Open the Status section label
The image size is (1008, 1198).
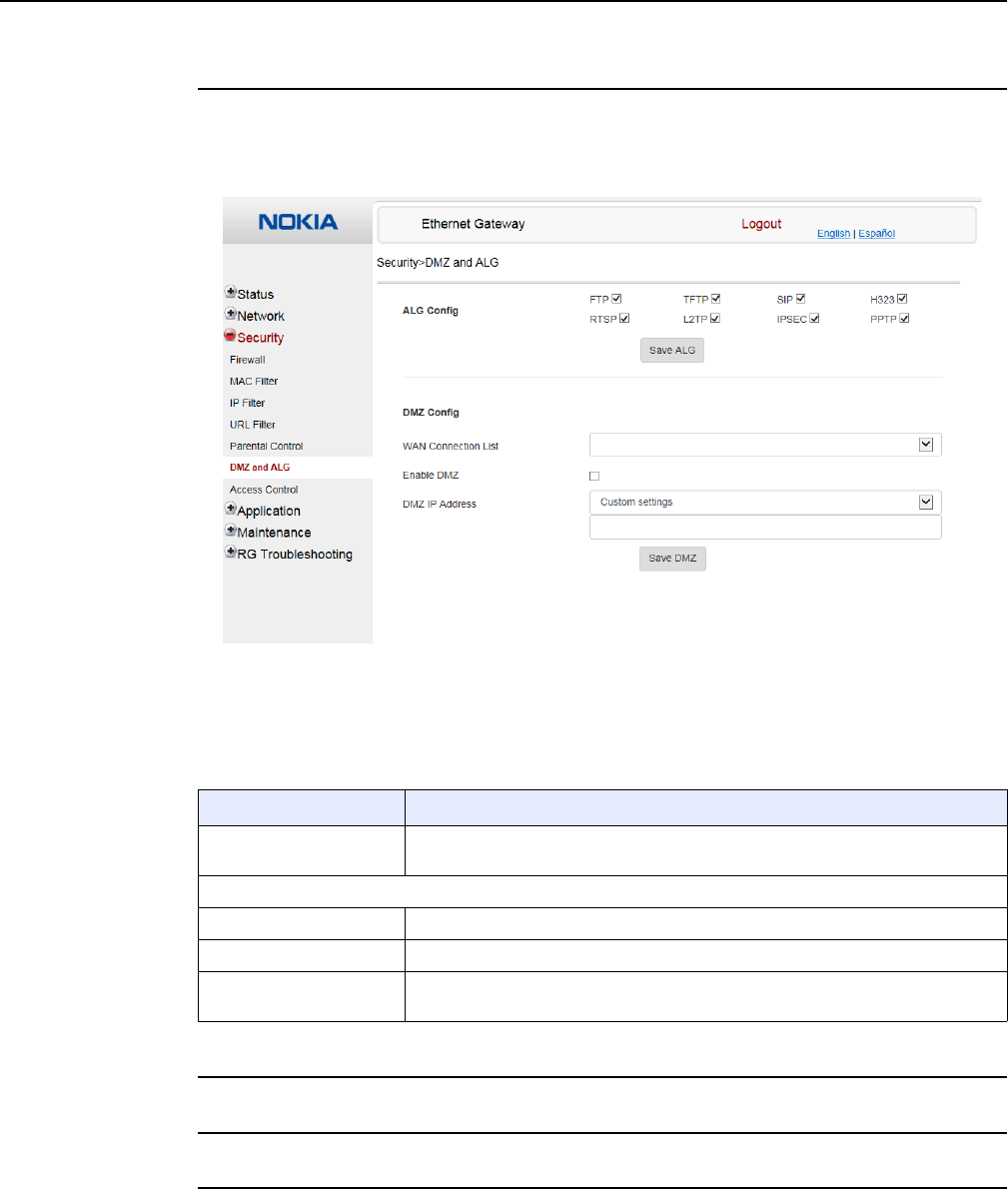[x=255, y=294]
